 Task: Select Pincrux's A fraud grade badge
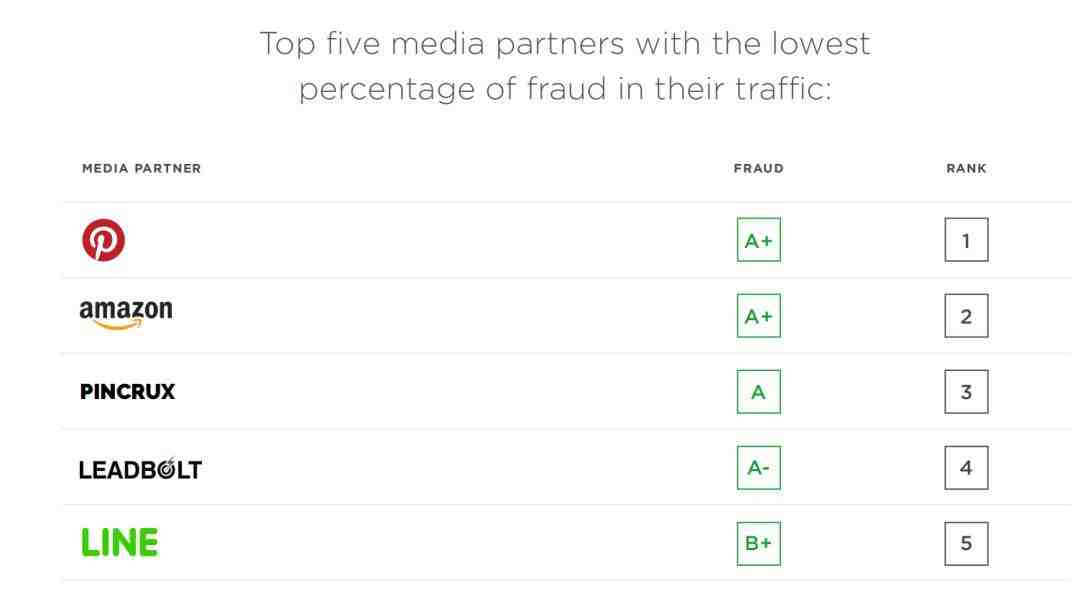click(x=758, y=391)
